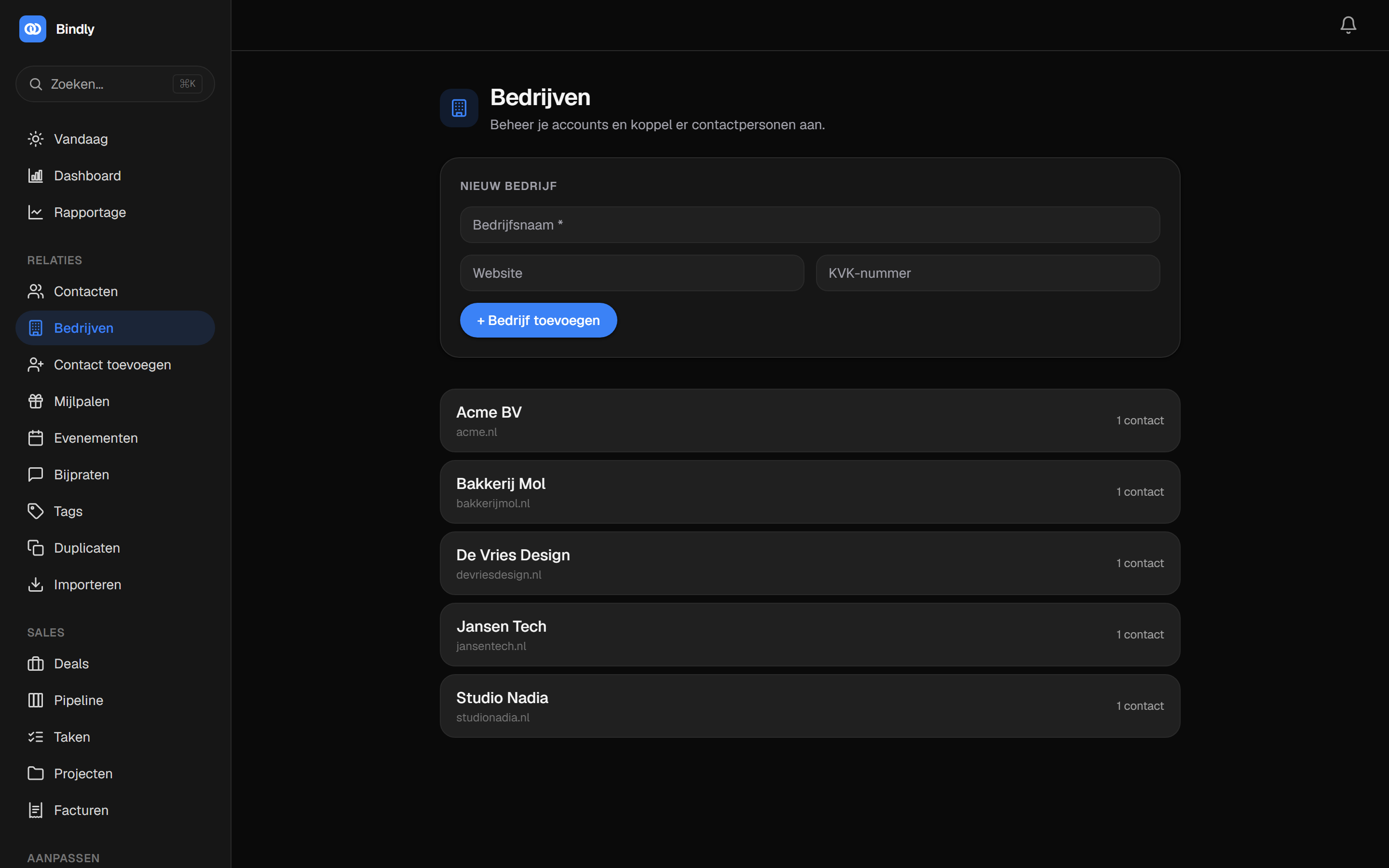
Task: Open Vandaag in the sidebar
Action: click(x=115, y=139)
